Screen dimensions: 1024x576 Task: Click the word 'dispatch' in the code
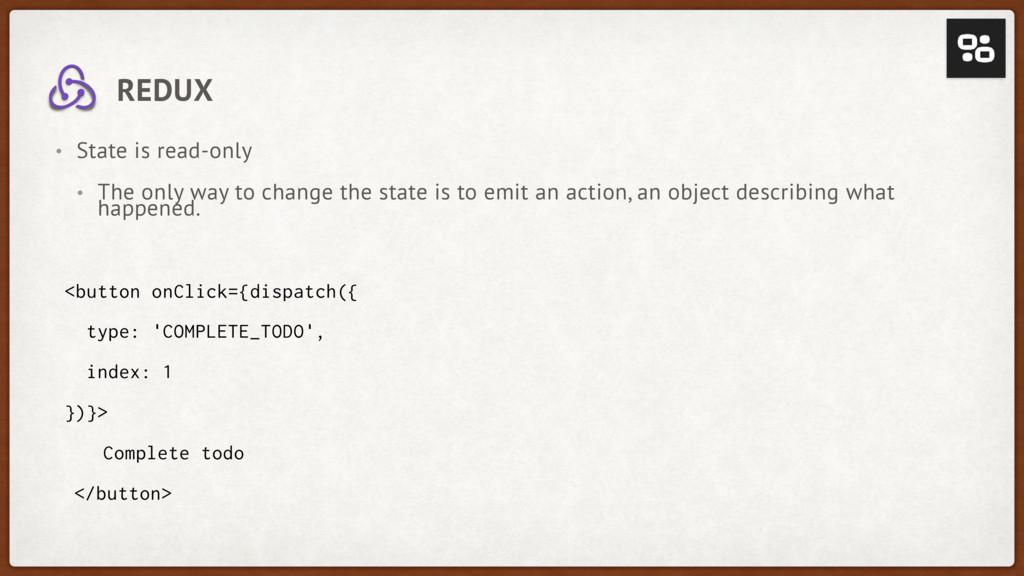(x=293, y=292)
